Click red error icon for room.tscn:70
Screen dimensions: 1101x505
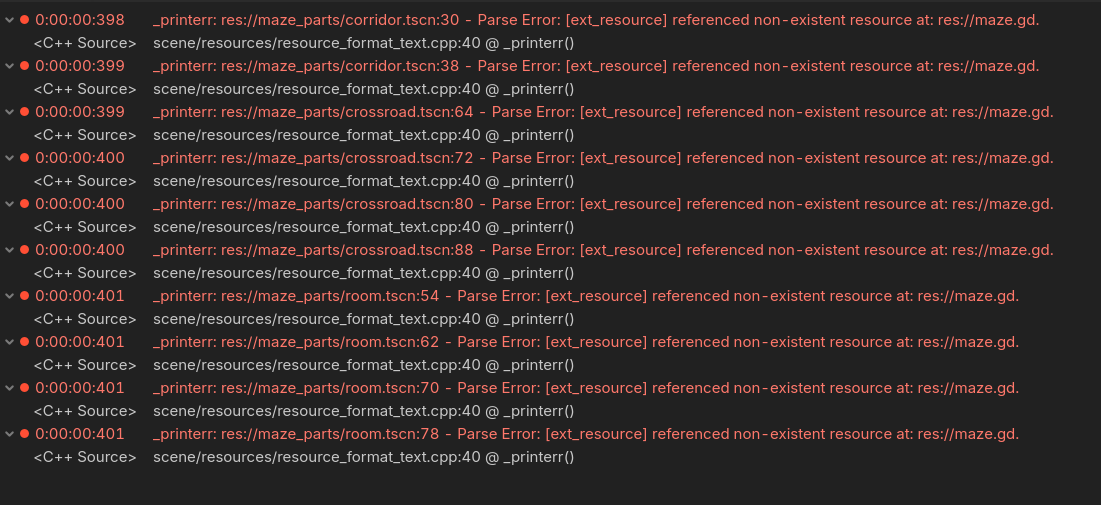coord(24,388)
